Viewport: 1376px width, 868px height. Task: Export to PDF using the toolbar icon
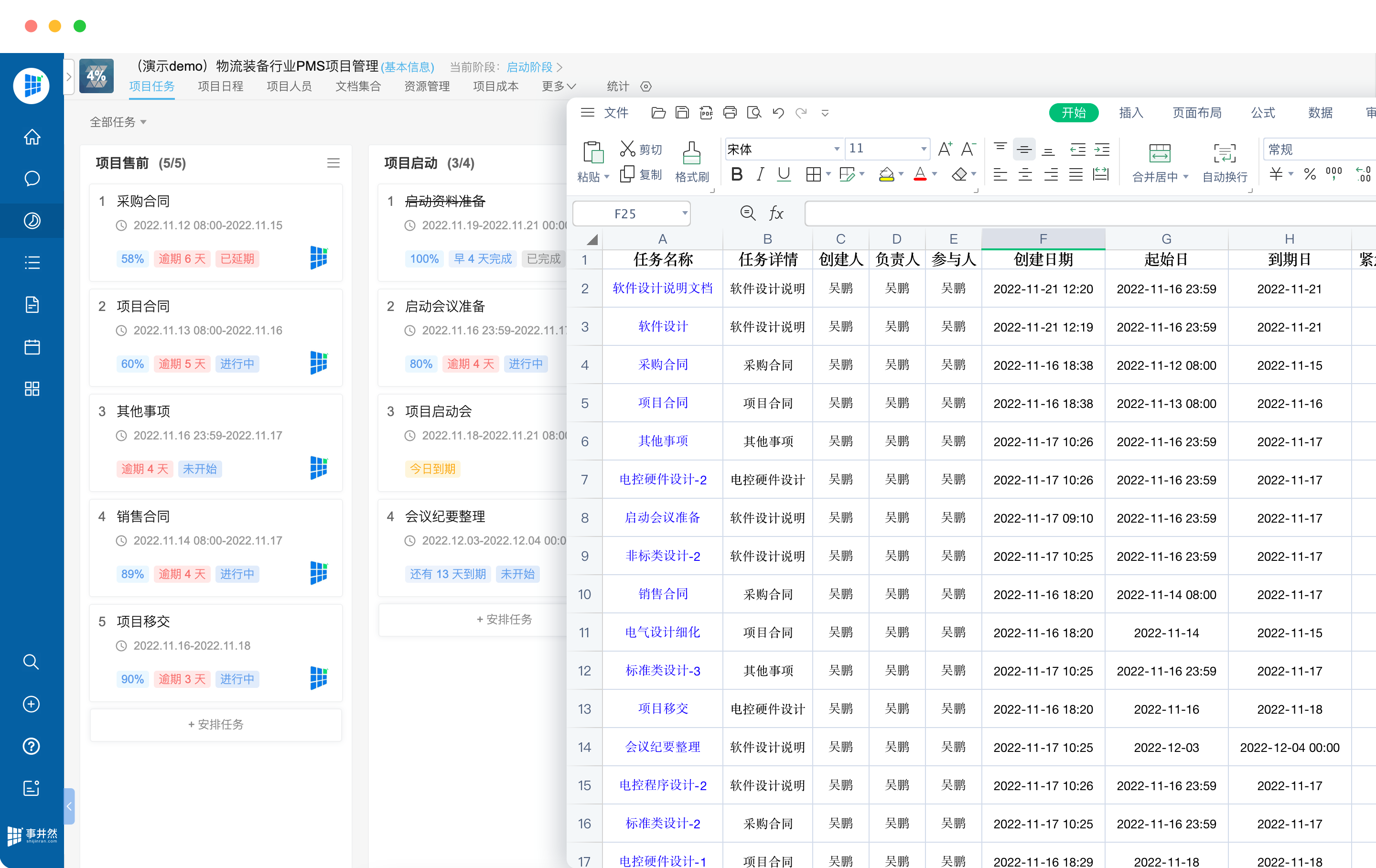click(x=706, y=113)
